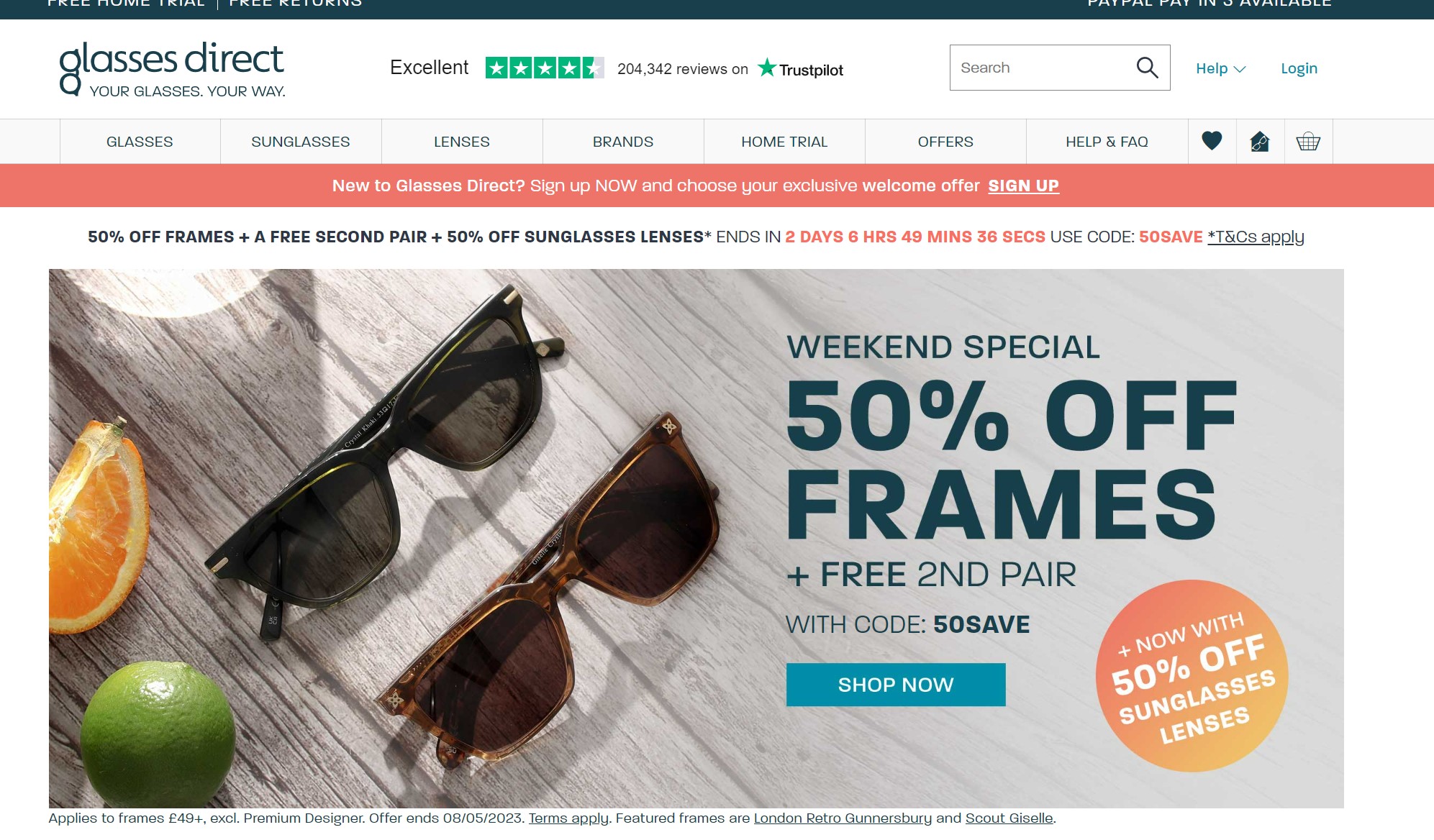Open the Sunglasses menu
The width and height of the screenshot is (1434, 840).
coord(301,142)
